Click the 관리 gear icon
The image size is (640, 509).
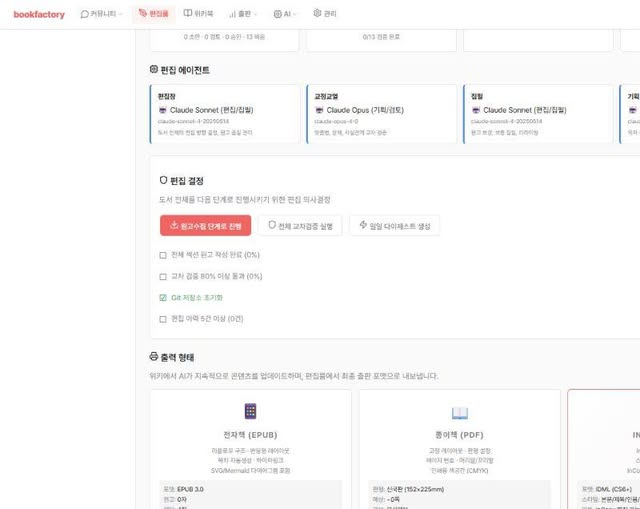317,13
